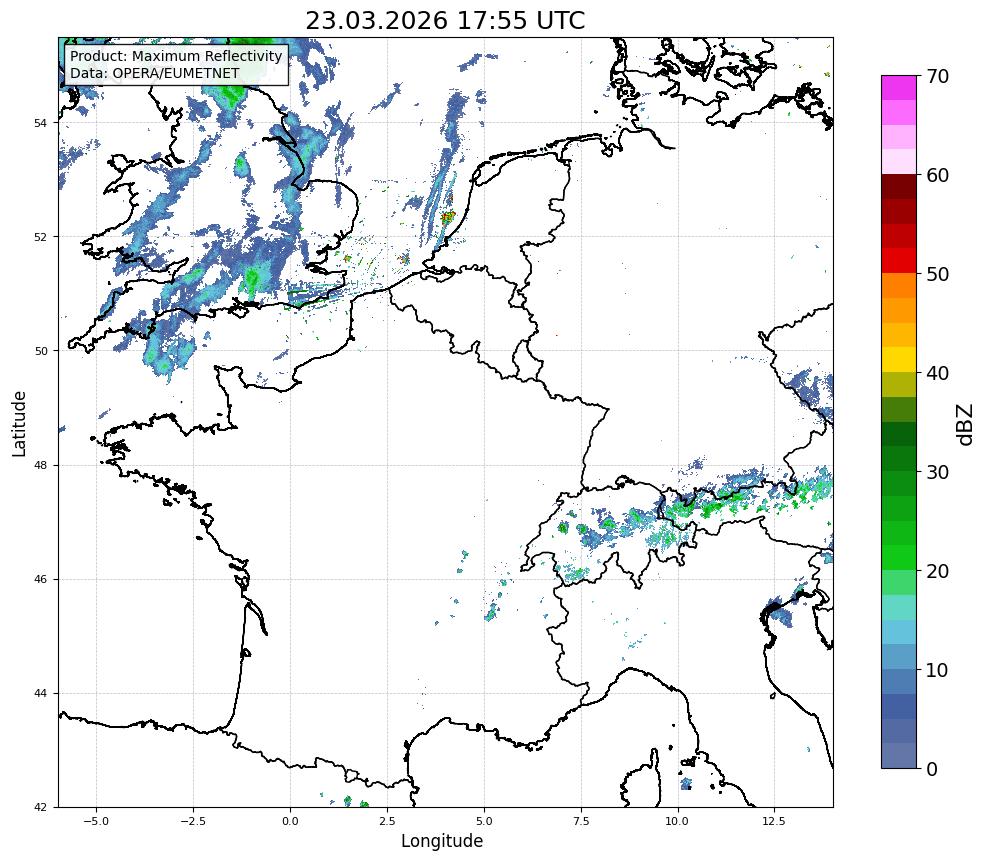Click the colorbar tick label 0
The height and width of the screenshot is (860, 985).
point(932,769)
